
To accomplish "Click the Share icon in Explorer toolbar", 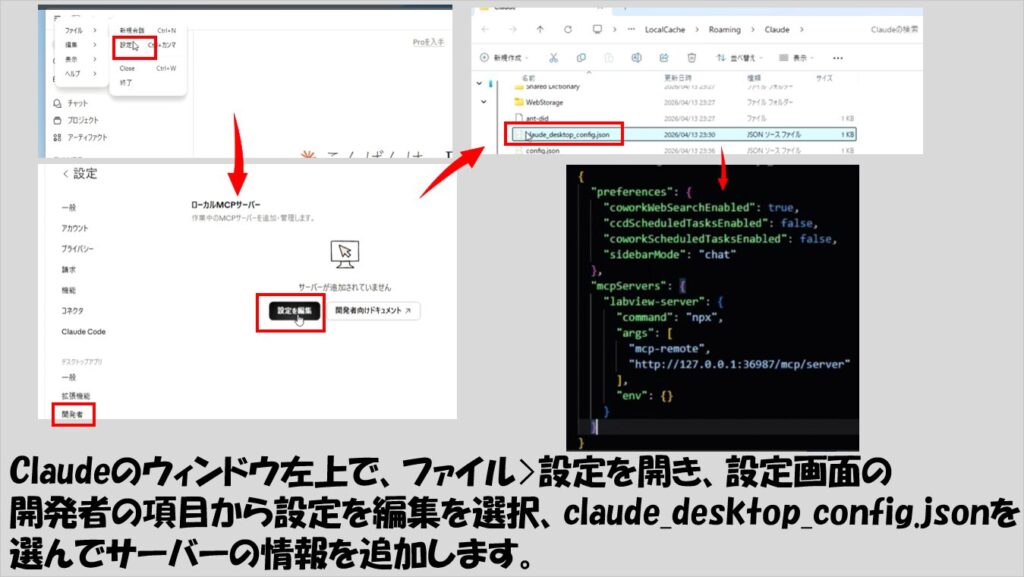I will [663, 58].
